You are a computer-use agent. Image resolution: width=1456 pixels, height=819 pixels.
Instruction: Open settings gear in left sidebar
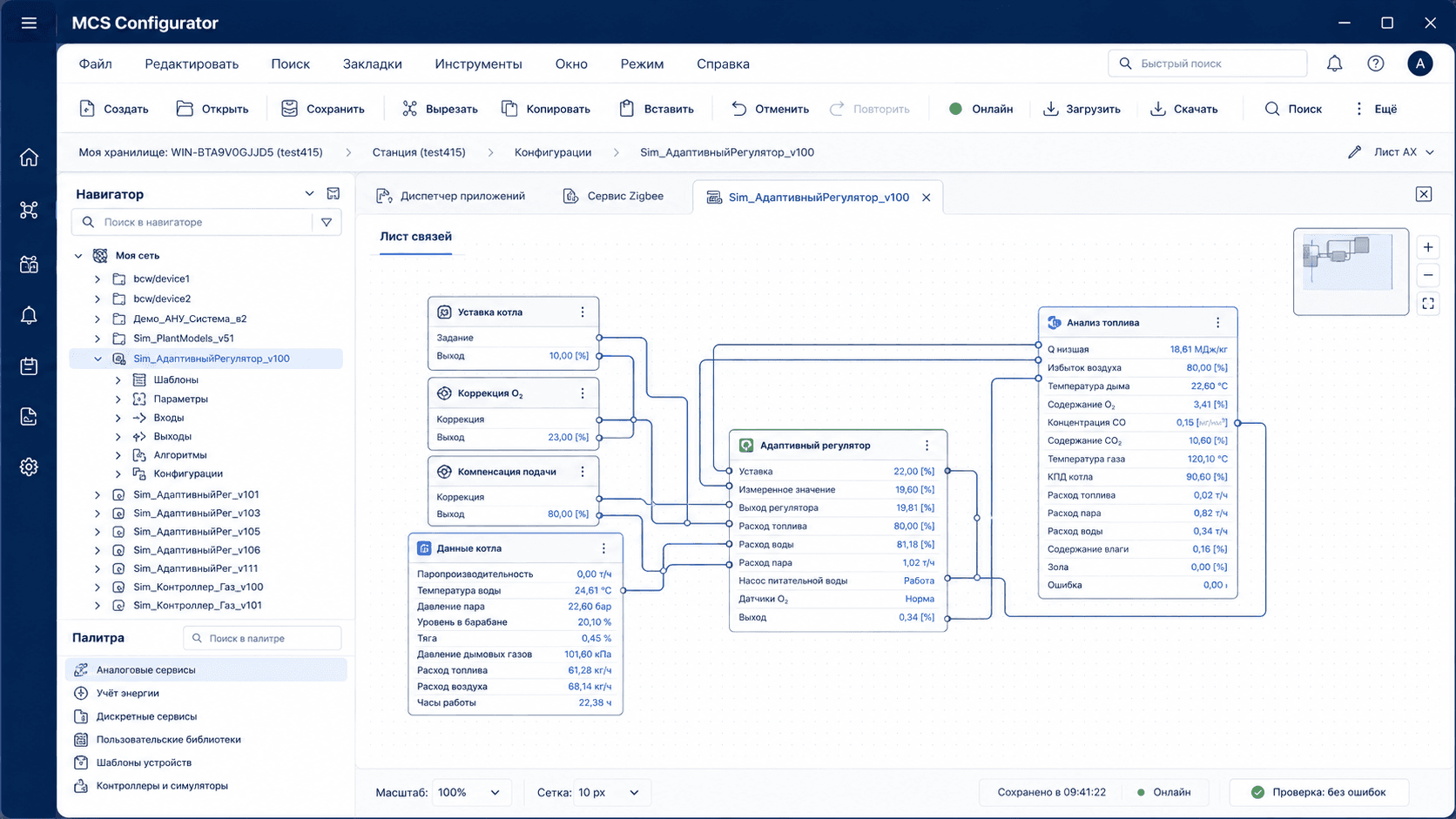tap(29, 467)
